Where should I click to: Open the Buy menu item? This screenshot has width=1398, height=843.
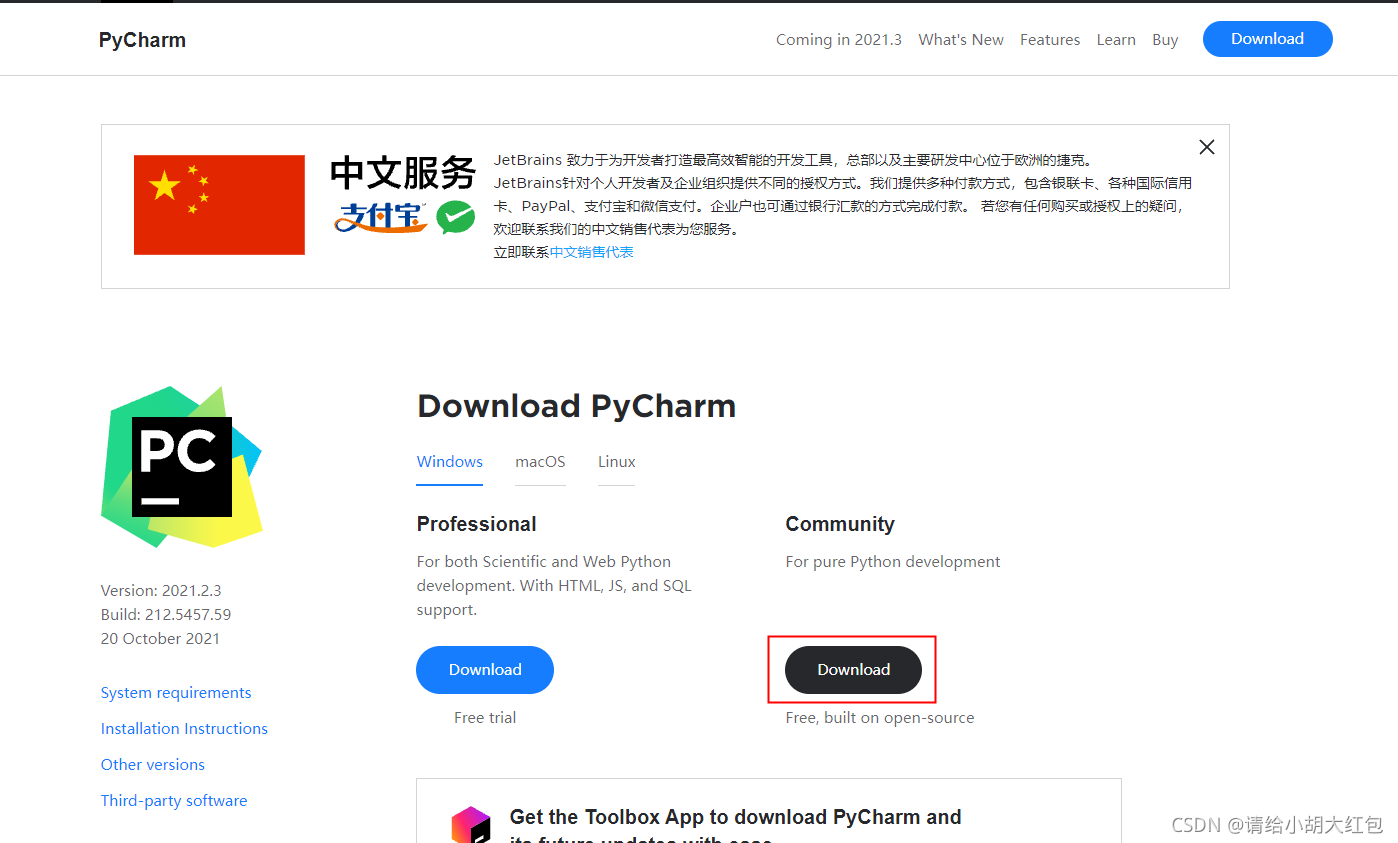click(x=1165, y=39)
